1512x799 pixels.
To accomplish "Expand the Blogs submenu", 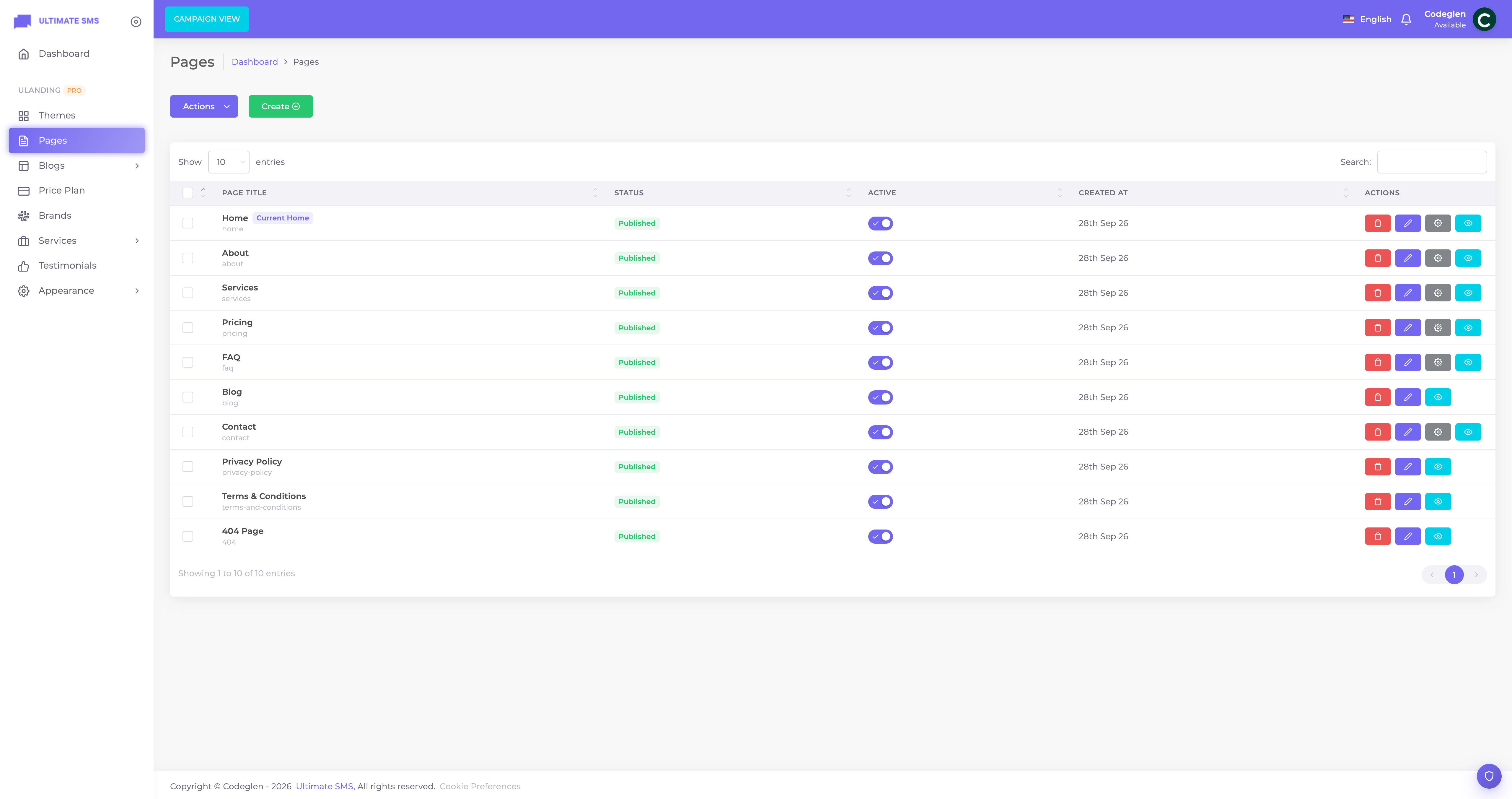I will (x=77, y=166).
